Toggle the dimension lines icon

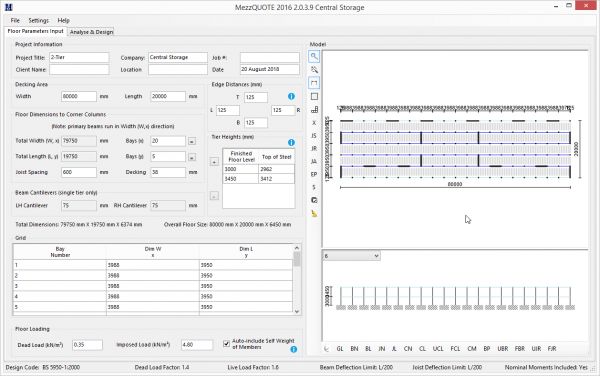(314, 83)
